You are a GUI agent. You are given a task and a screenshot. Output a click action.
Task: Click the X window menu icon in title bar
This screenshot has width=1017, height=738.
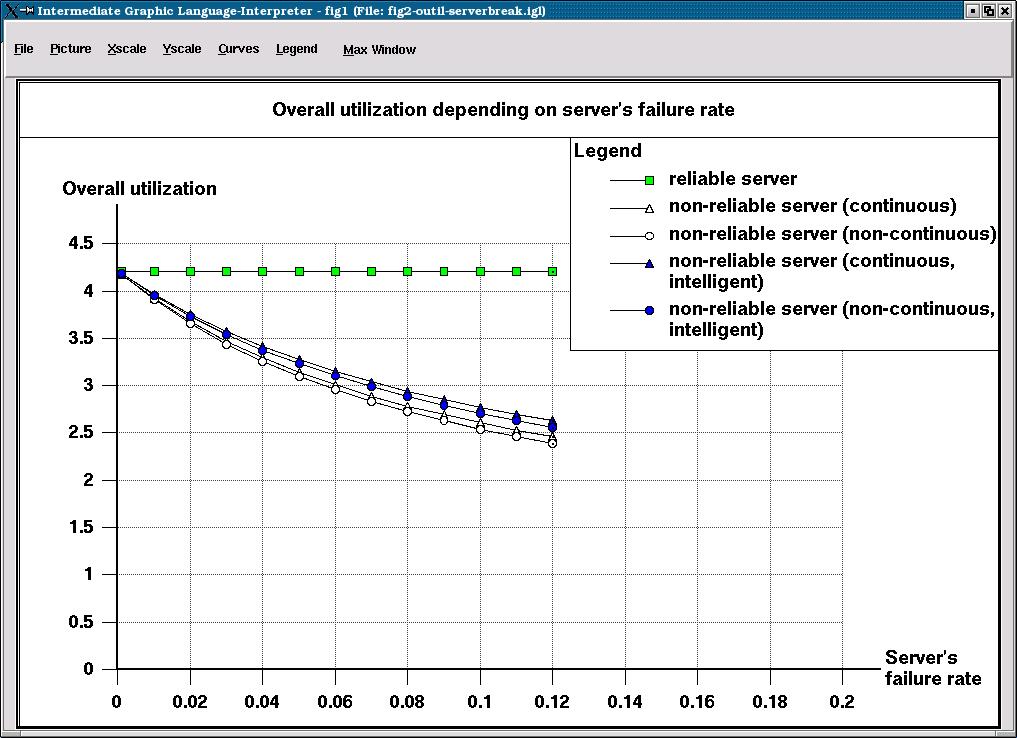10,10
